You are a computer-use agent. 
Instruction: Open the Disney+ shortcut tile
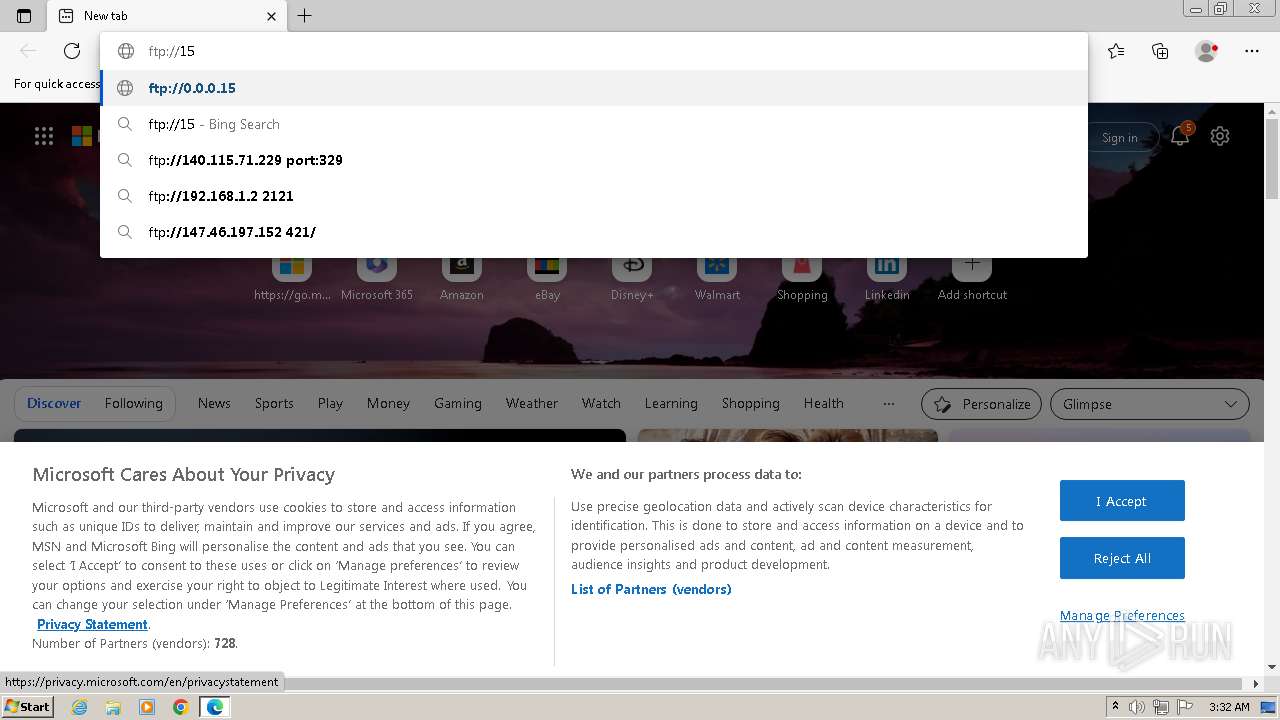[632, 278]
